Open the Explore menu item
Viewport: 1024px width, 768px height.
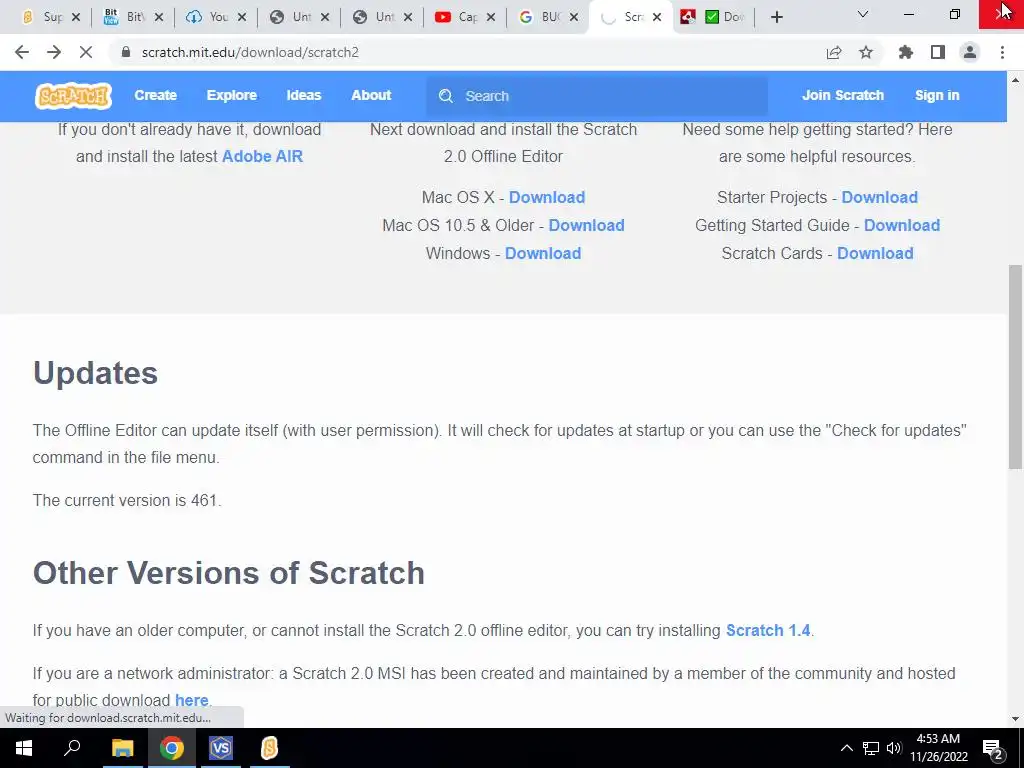pyautogui.click(x=232, y=95)
